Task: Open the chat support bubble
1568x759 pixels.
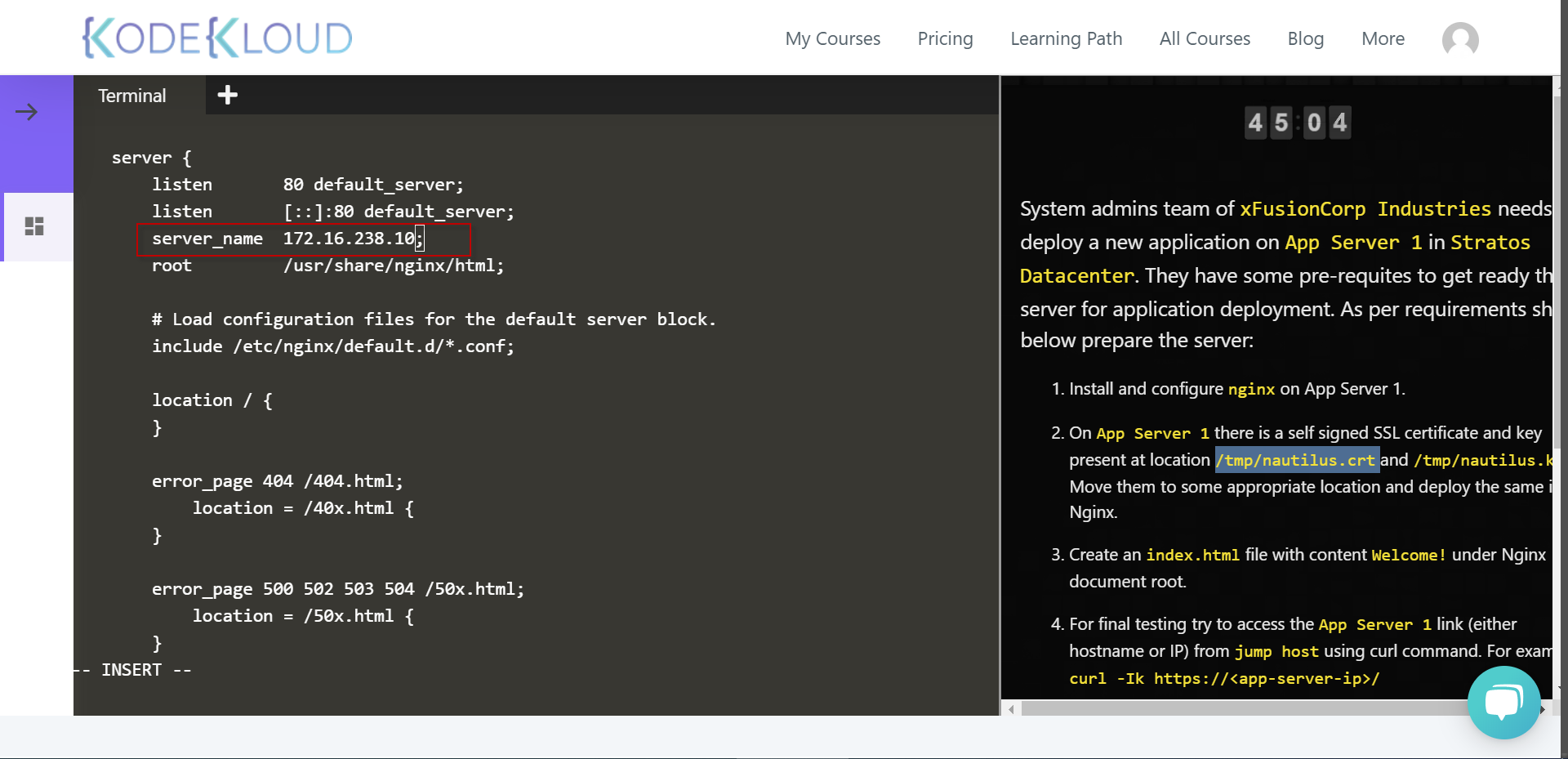Action: (x=1503, y=702)
